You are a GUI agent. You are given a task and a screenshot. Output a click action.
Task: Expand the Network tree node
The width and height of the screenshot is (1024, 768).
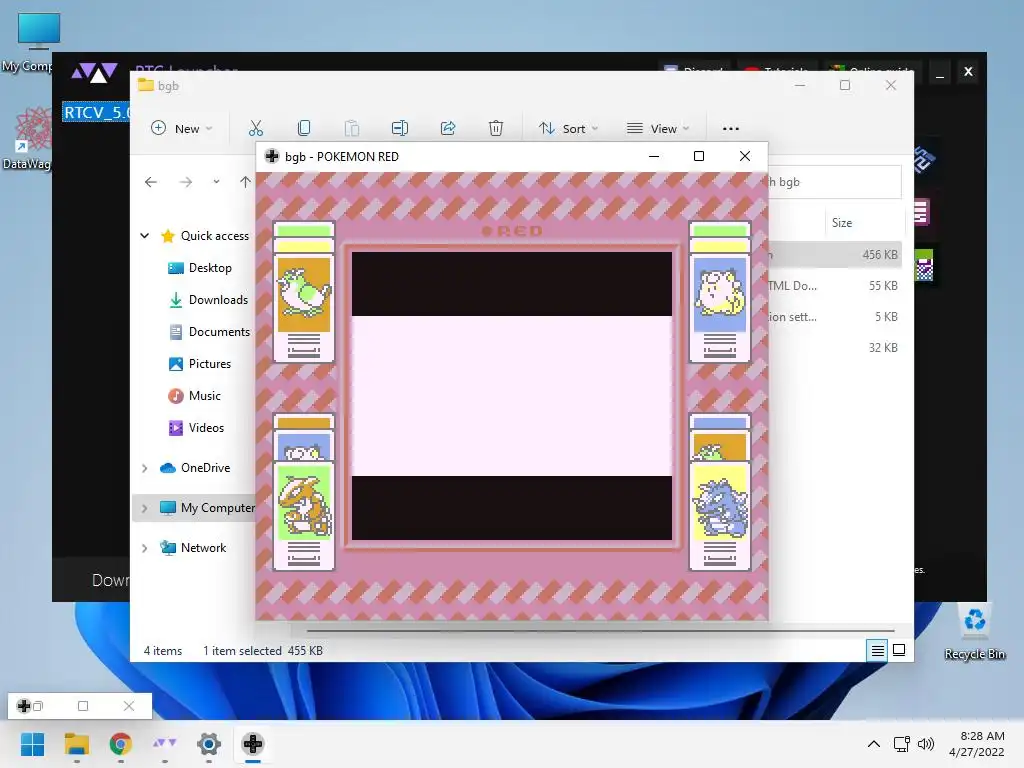coord(145,548)
